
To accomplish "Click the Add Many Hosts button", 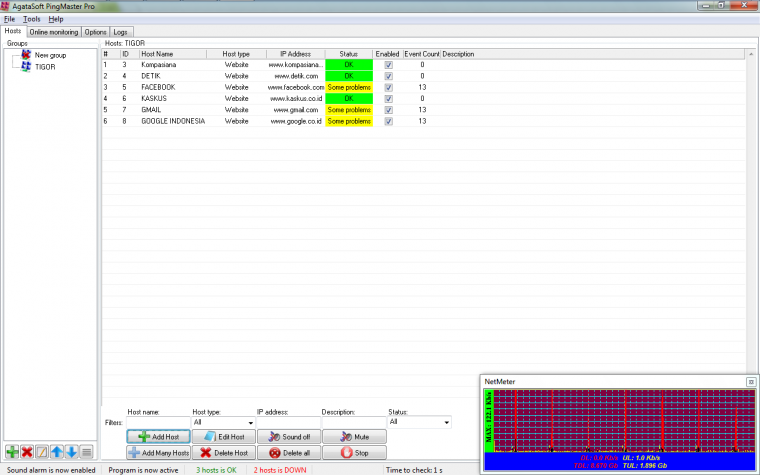I will pyautogui.click(x=158, y=453).
